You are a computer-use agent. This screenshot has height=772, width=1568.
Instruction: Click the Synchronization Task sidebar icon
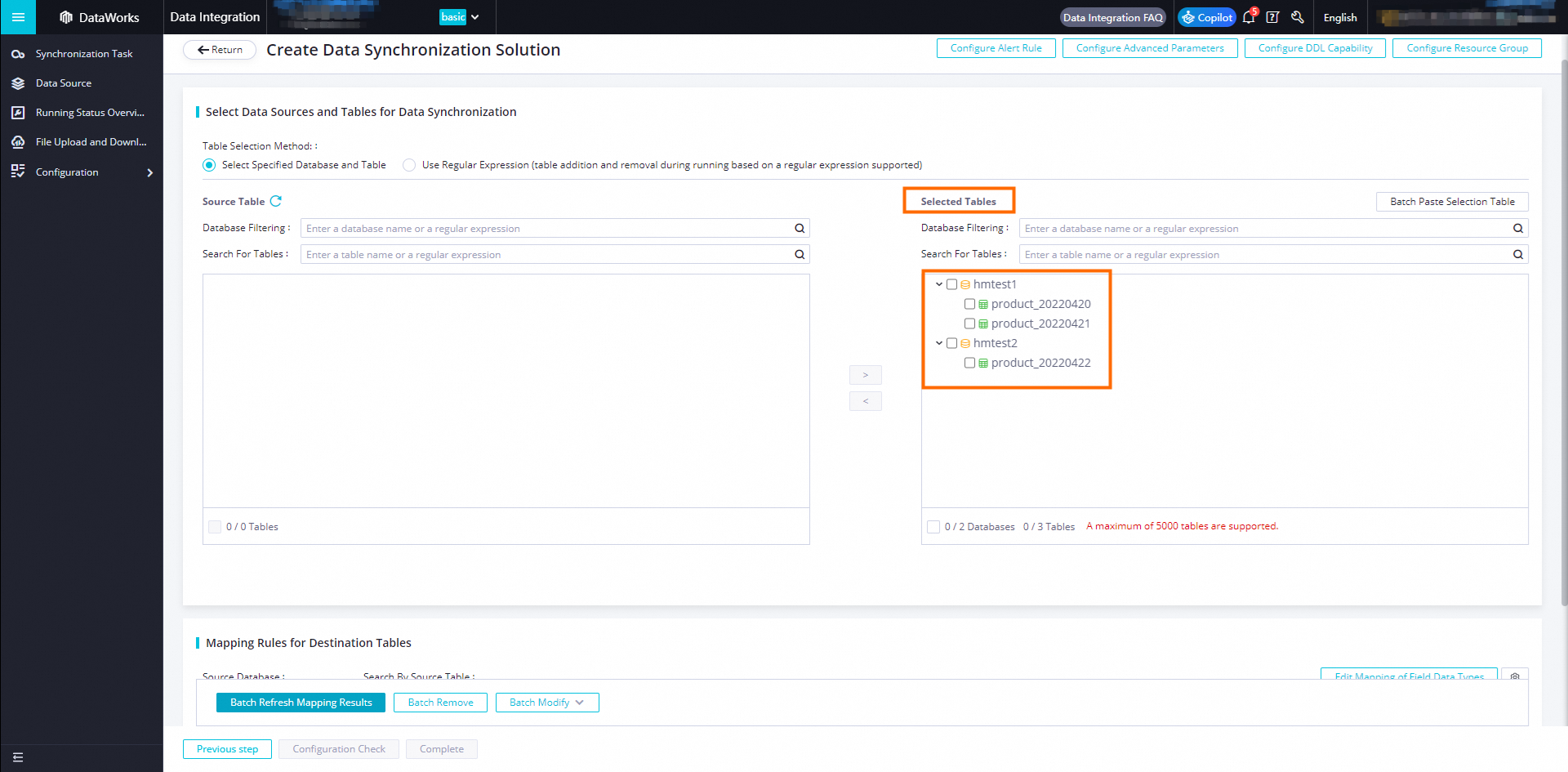(x=18, y=54)
